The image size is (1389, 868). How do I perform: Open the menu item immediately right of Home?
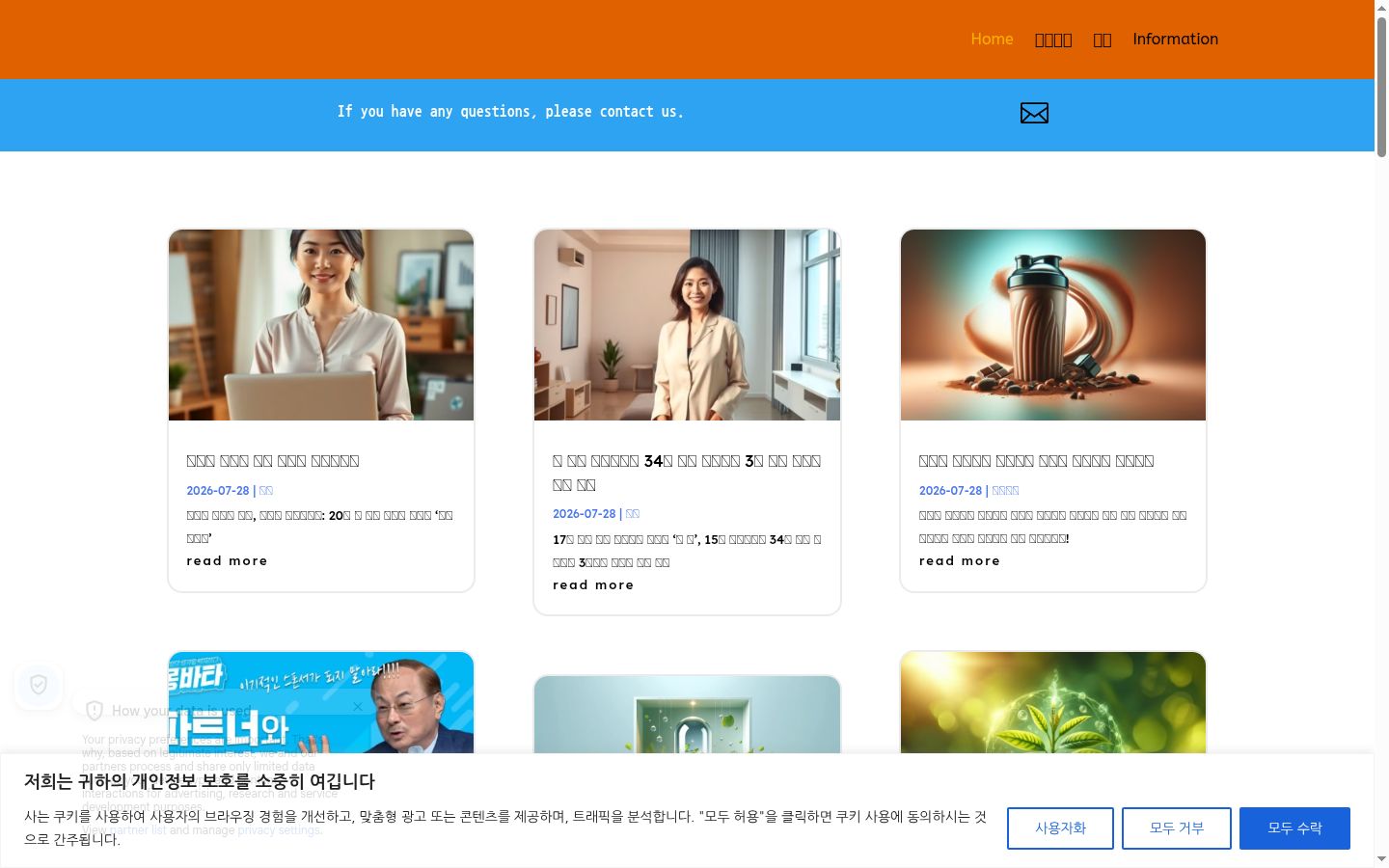point(1053,40)
